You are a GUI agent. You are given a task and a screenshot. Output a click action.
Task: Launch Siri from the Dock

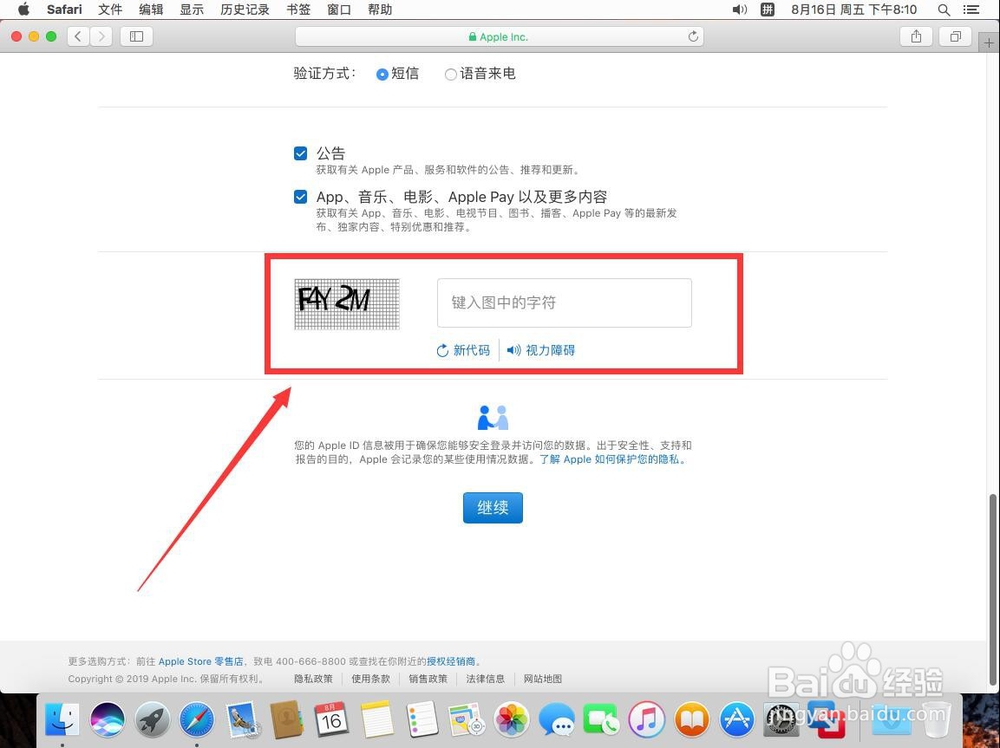pyautogui.click(x=107, y=720)
